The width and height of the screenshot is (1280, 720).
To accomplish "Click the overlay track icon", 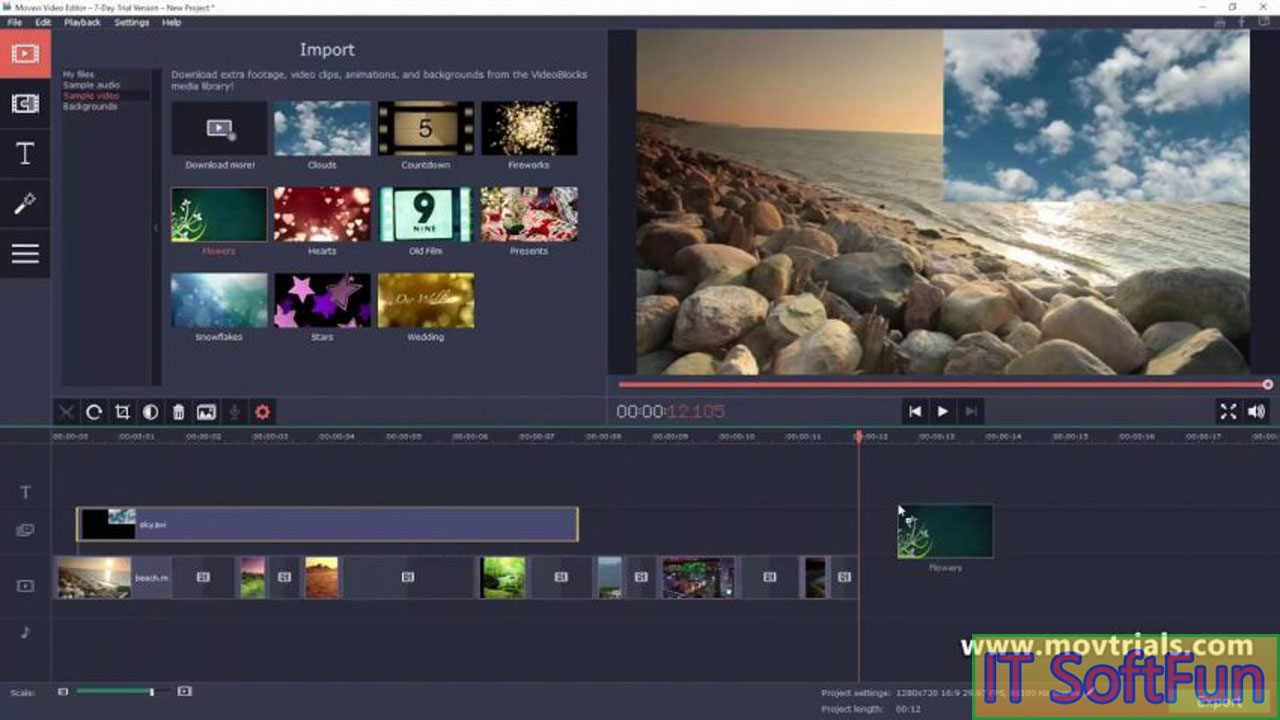I will [x=26, y=531].
